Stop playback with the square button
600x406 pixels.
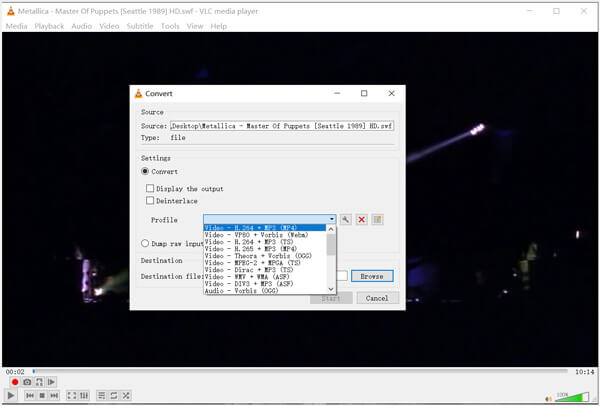(42, 395)
